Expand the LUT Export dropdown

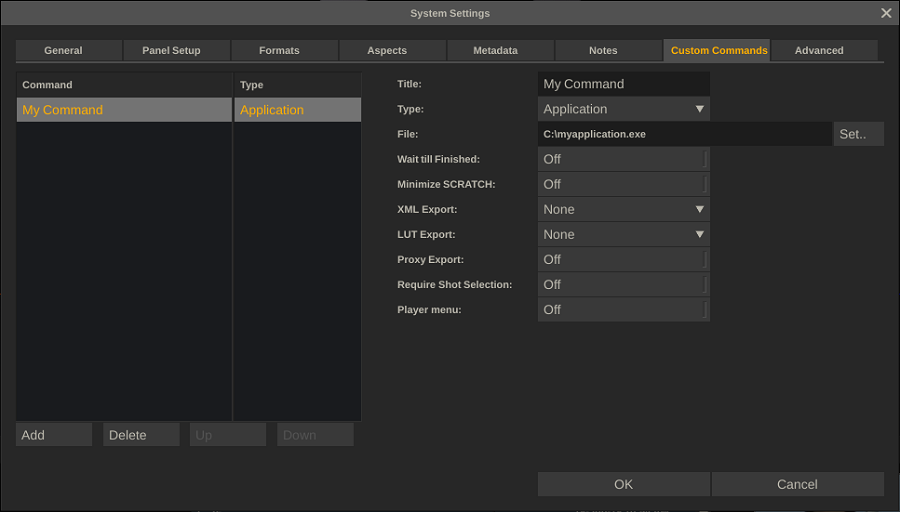[623, 234]
